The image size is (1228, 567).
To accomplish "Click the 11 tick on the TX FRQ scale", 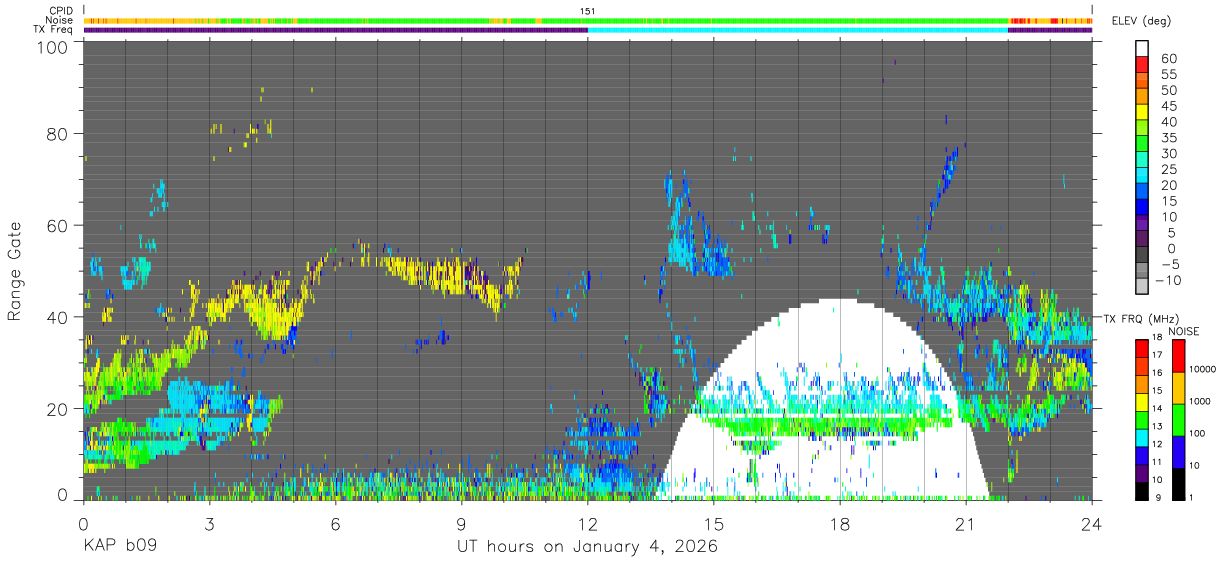I will [1156, 461].
